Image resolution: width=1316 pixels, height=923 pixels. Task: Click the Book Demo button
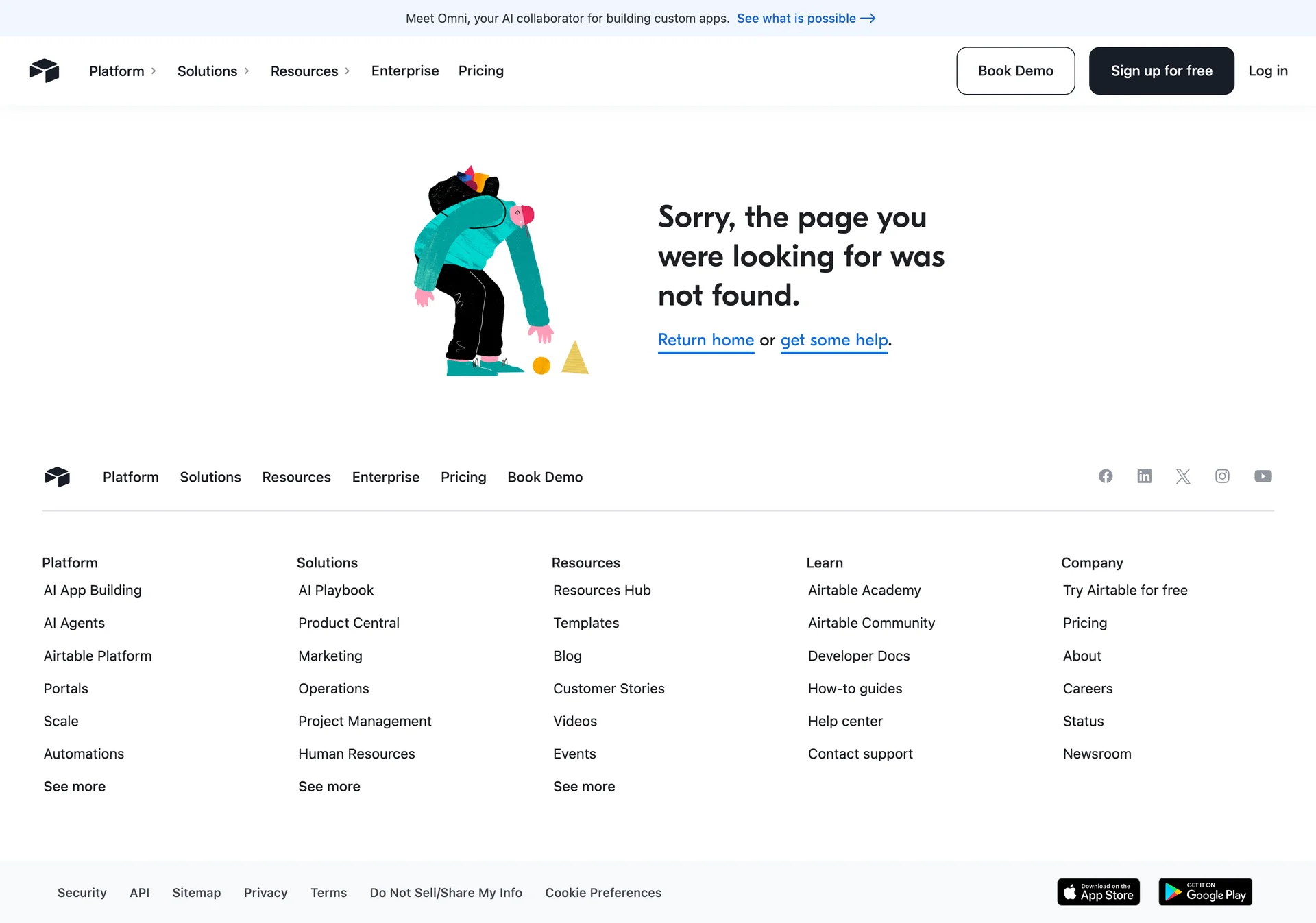point(1015,71)
